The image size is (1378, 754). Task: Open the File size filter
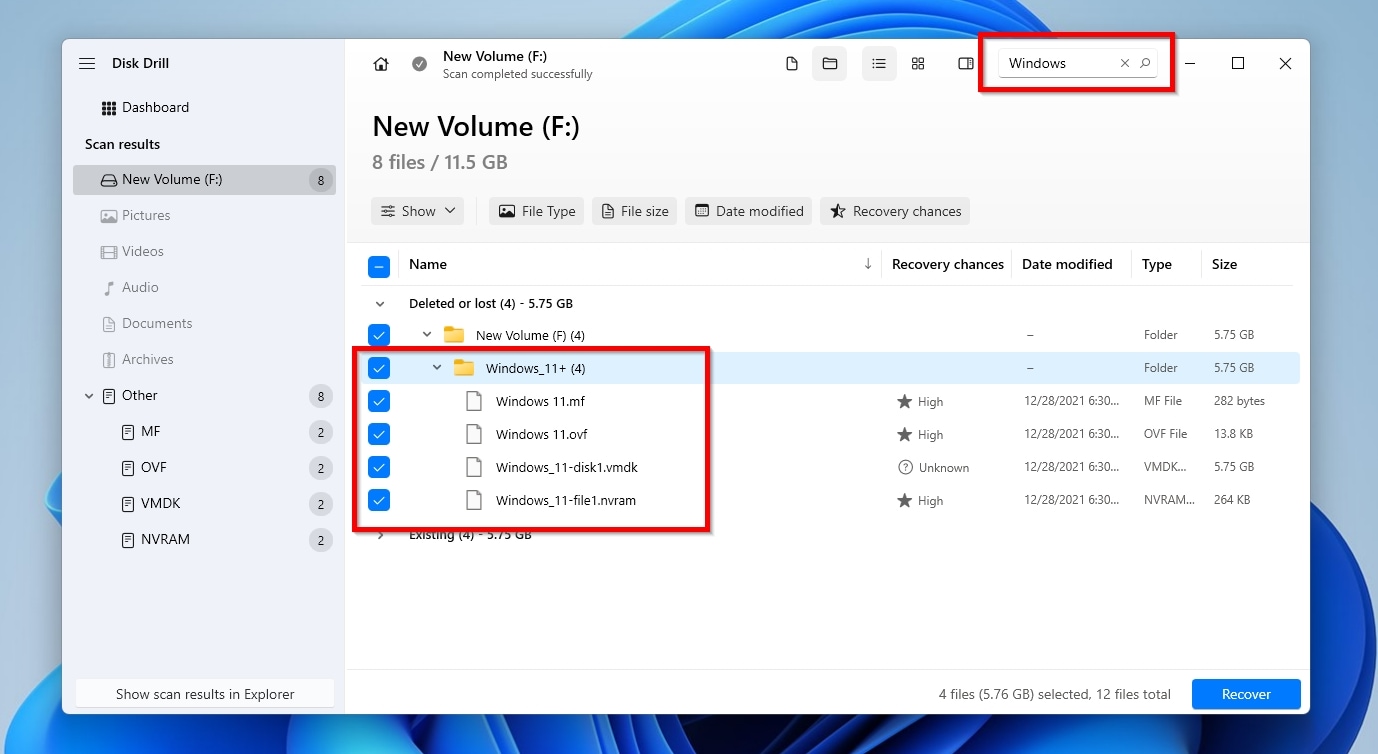coord(634,211)
